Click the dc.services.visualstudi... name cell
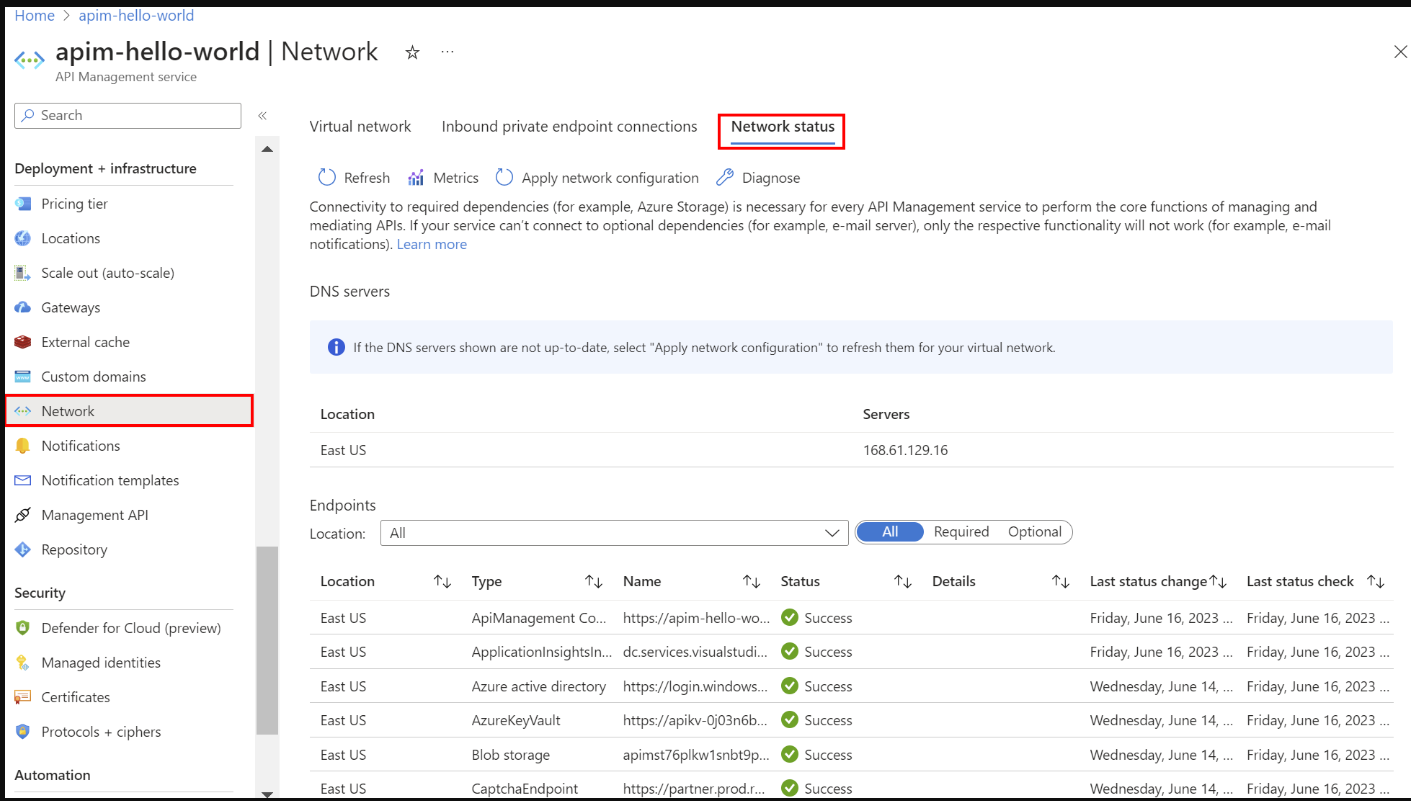The height and width of the screenshot is (801, 1411). click(x=696, y=652)
